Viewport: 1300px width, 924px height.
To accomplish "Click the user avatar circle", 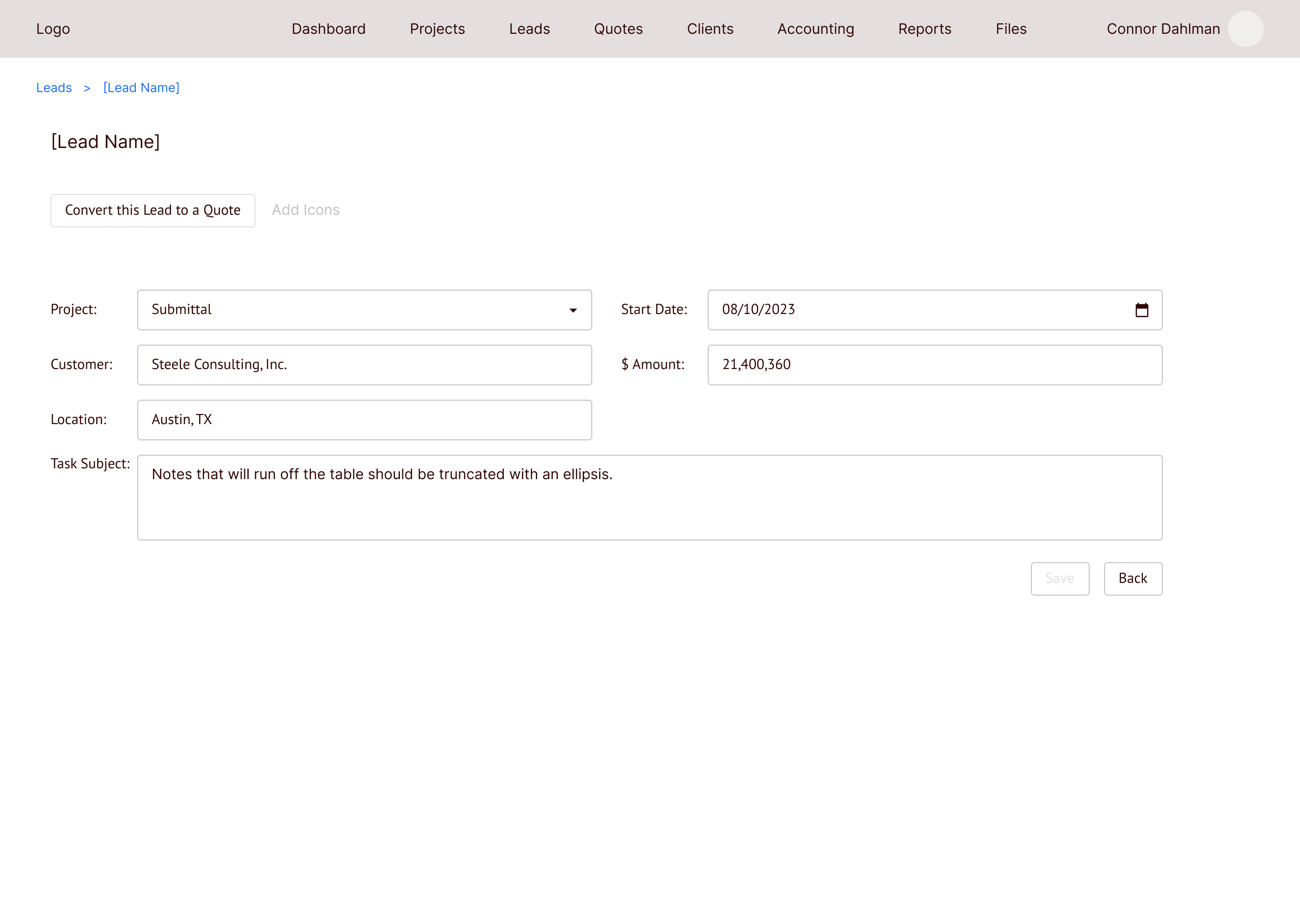I will (x=1245, y=29).
